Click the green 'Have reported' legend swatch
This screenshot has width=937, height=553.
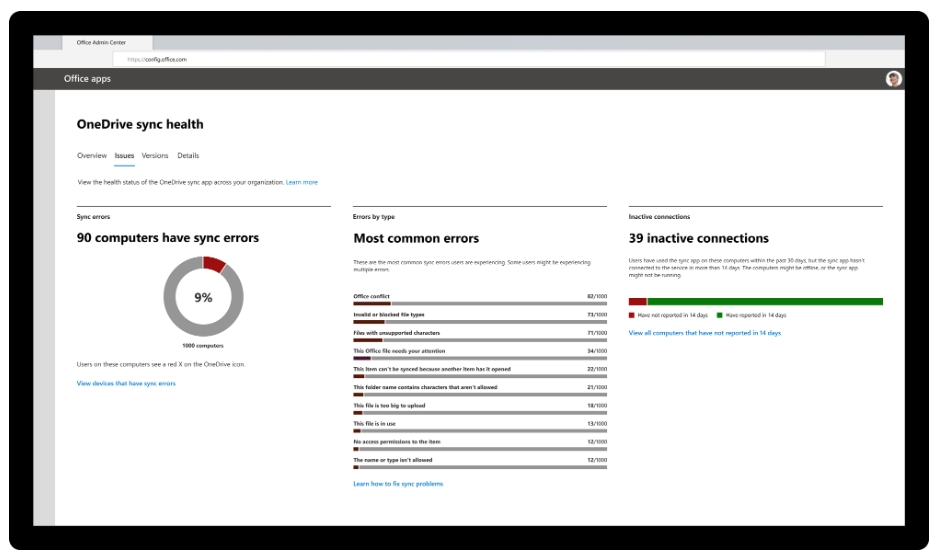(x=719, y=315)
